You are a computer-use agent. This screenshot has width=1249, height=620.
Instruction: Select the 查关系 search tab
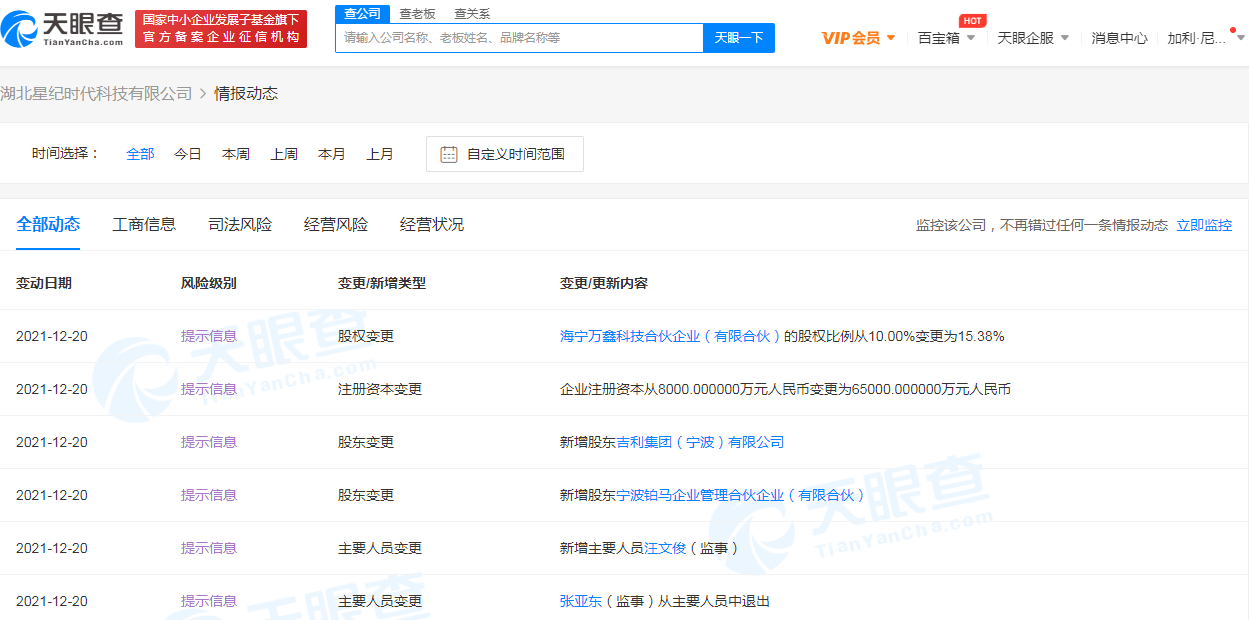click(x=472, y=13)
